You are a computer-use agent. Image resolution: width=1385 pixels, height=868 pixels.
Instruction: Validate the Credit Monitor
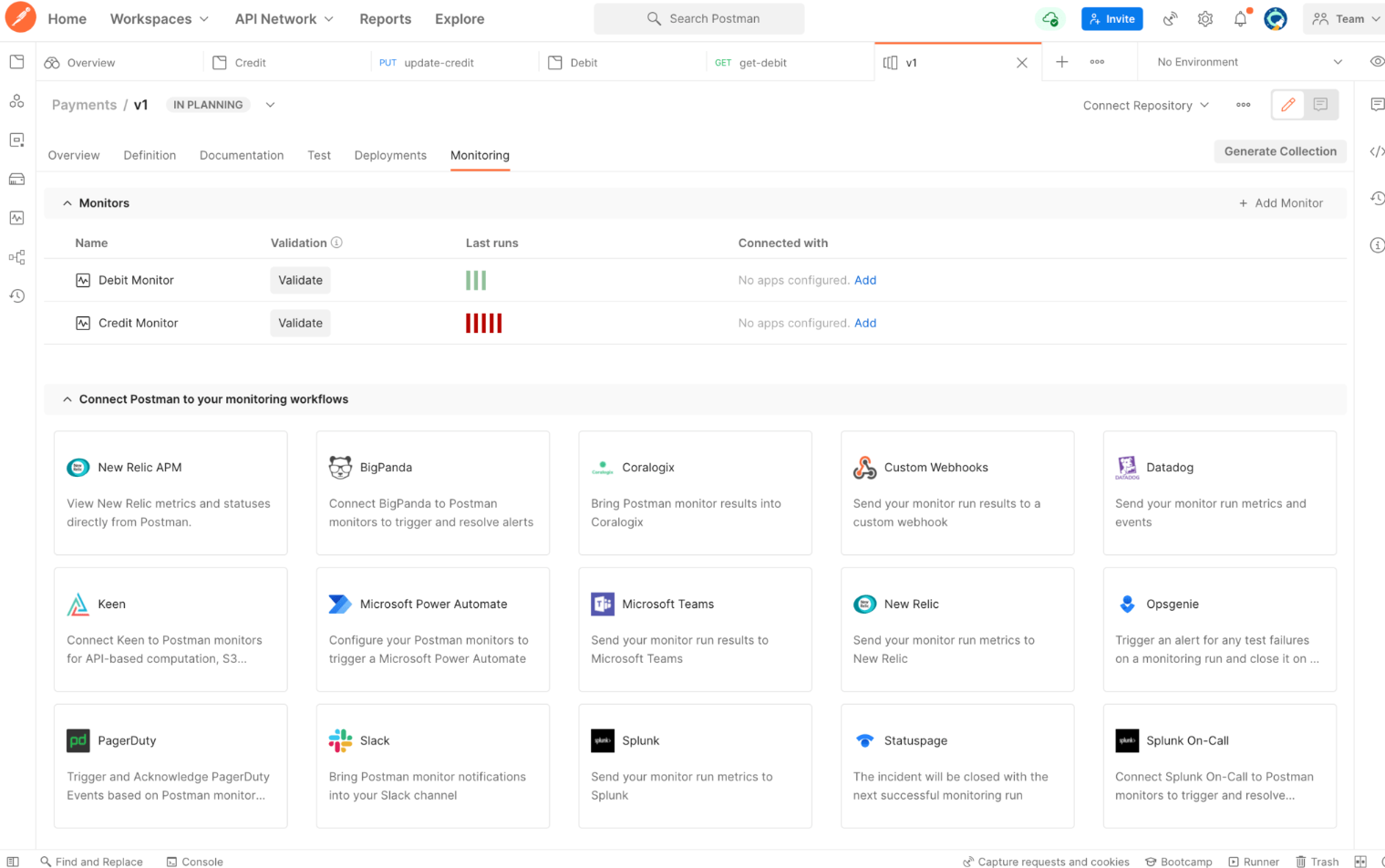click(300, 323)
